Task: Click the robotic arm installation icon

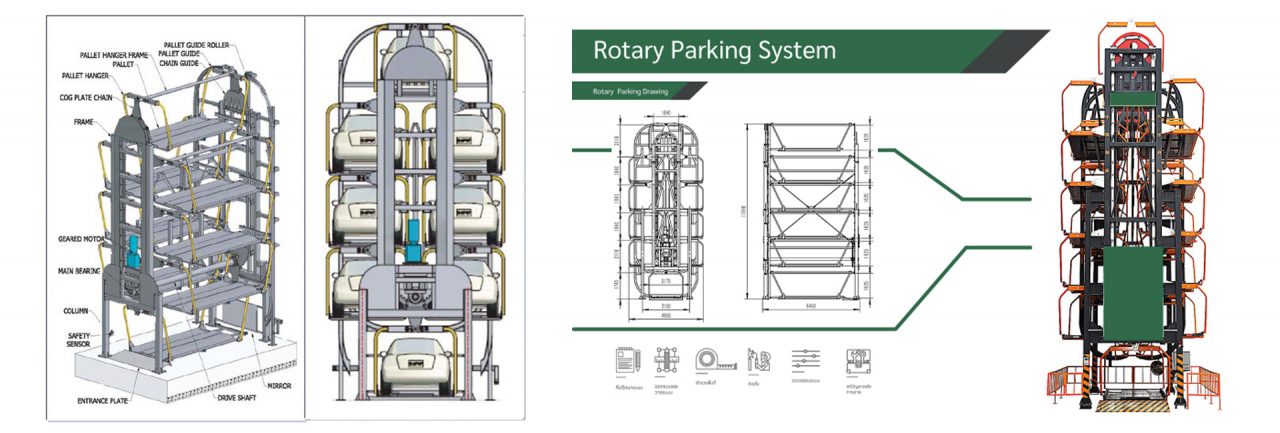Action: [759, 361]
